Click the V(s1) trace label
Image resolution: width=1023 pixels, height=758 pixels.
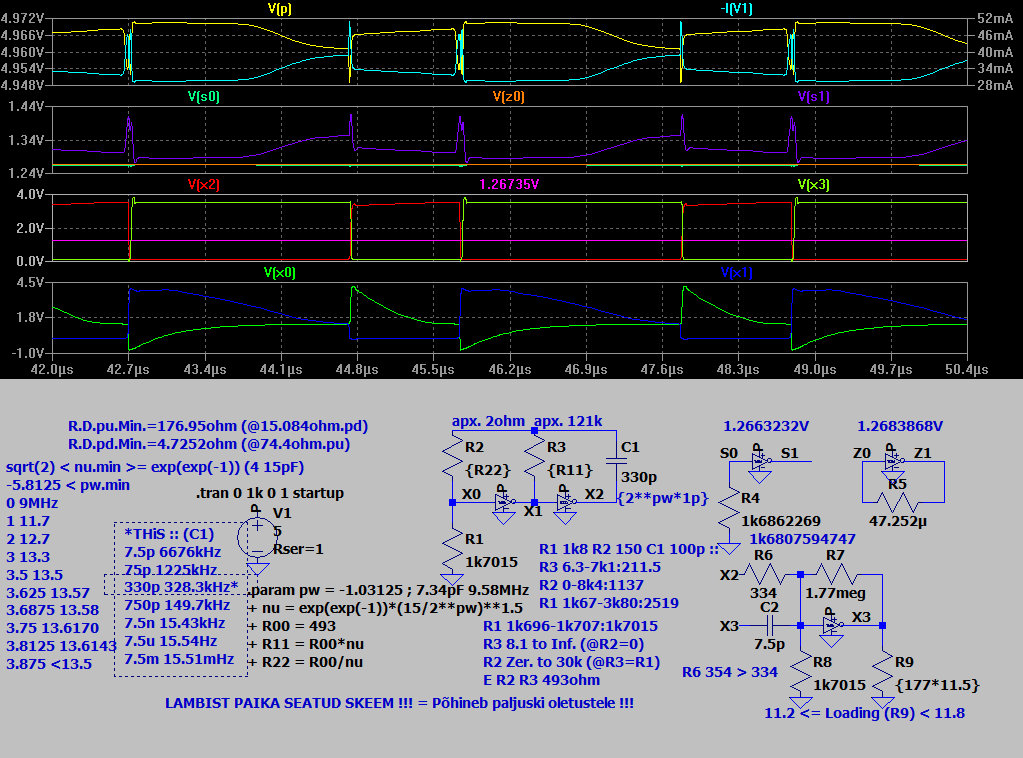click(813, 97)
